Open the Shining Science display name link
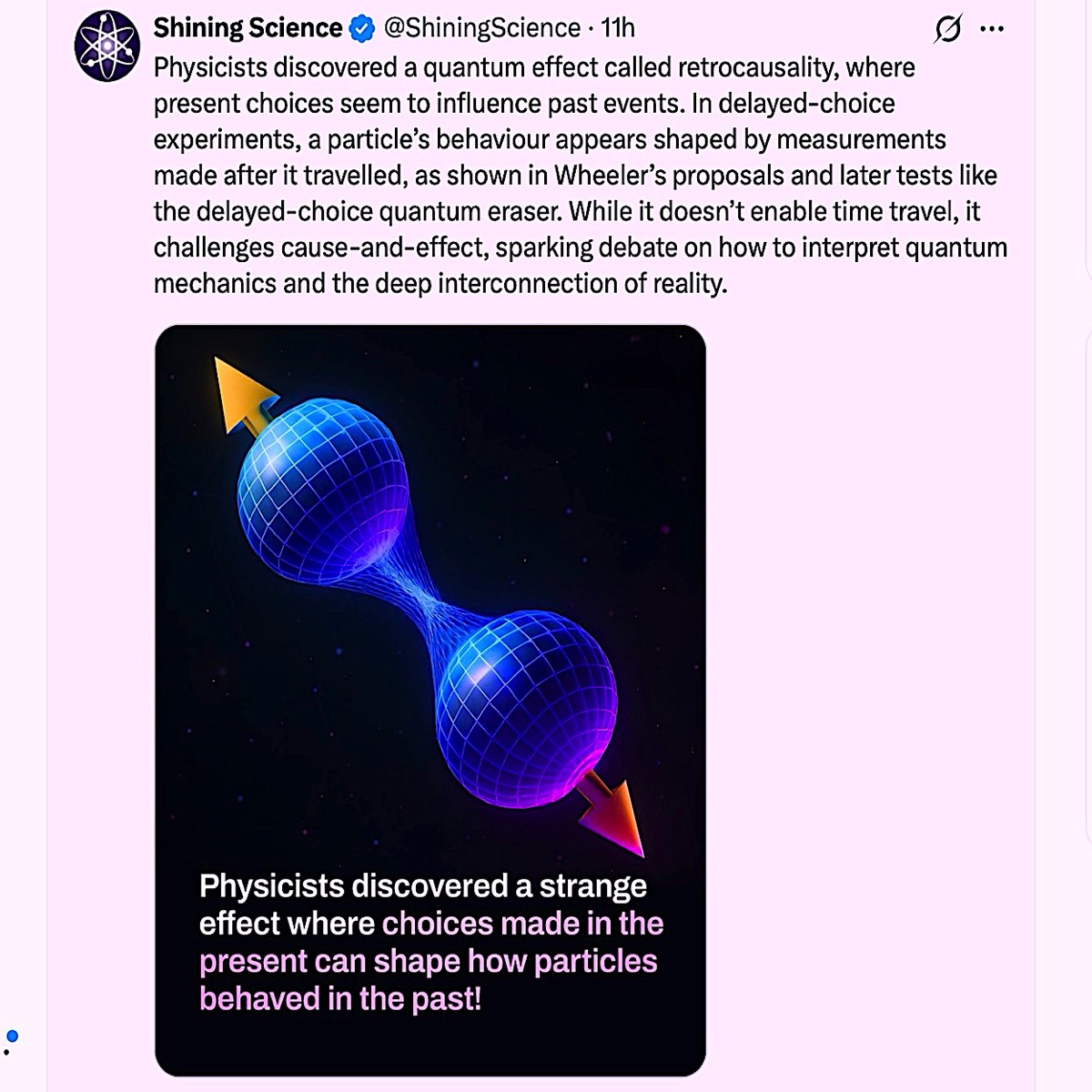This screenshot has width=1092, height=1092. [248, 29]
